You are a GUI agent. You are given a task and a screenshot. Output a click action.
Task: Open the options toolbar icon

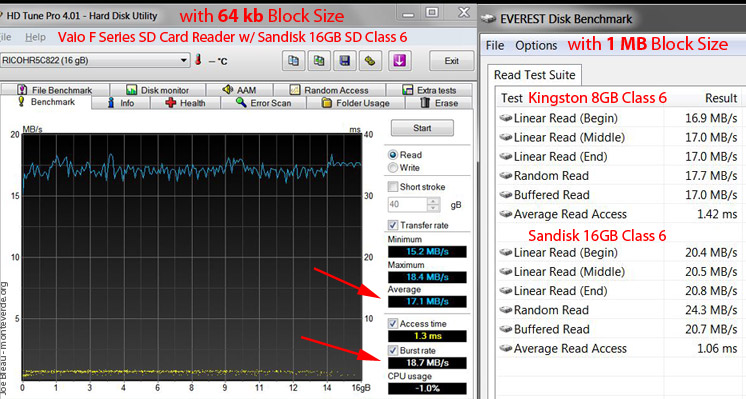pyautogui.click(x=370, y=61)
